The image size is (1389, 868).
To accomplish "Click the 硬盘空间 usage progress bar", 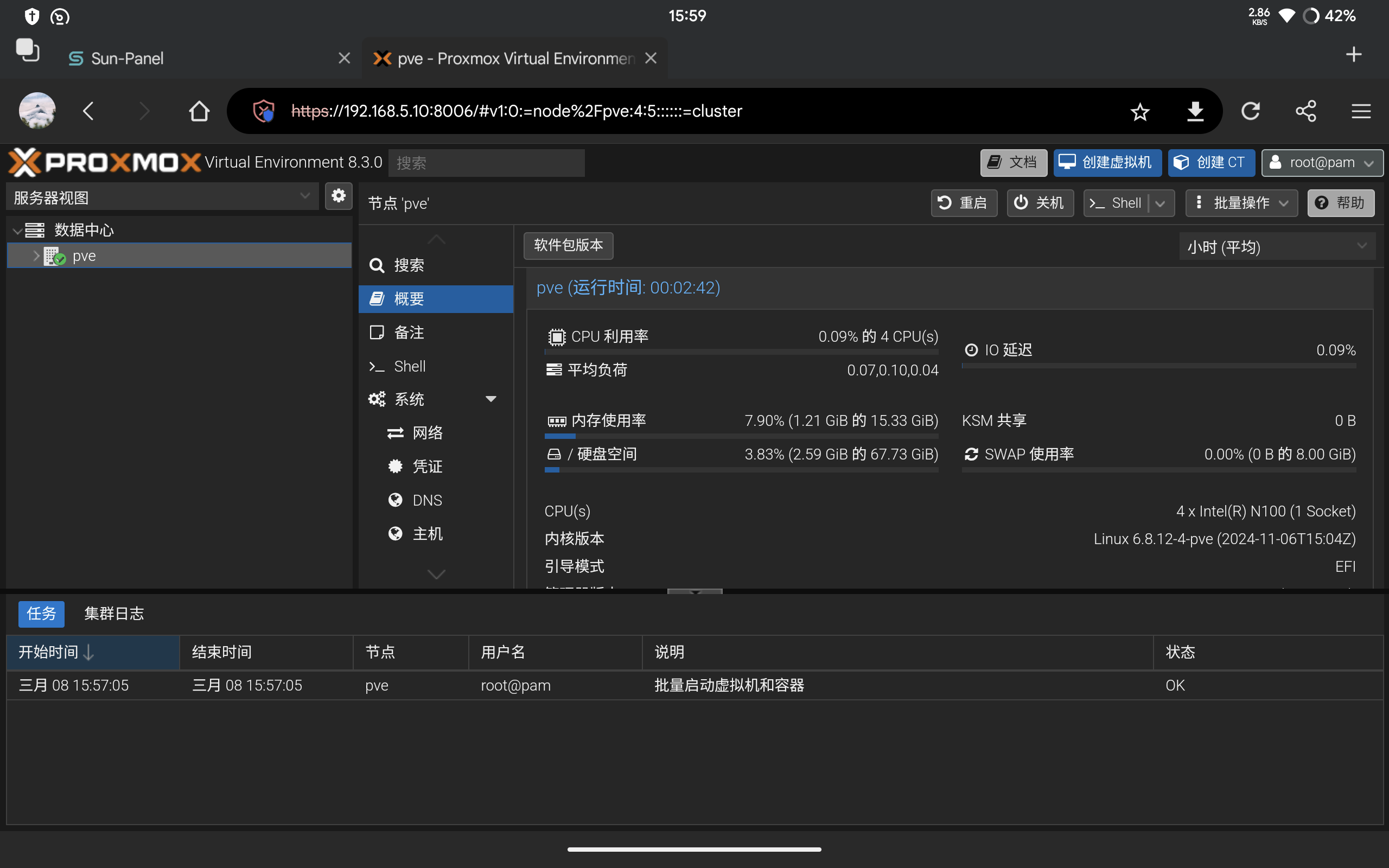I will [742, 470].
